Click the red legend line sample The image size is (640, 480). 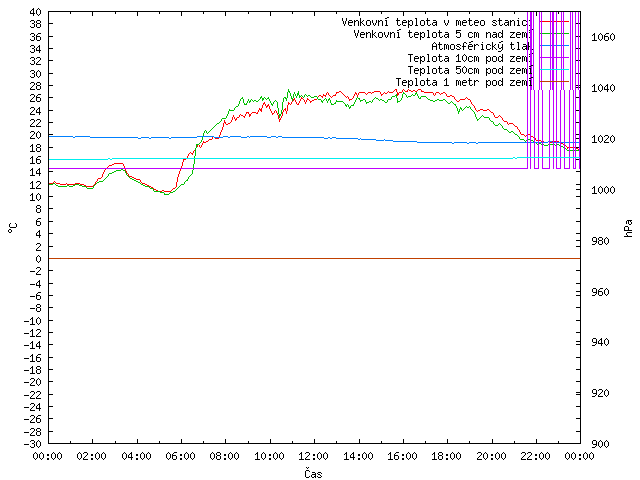click(554, 21)
